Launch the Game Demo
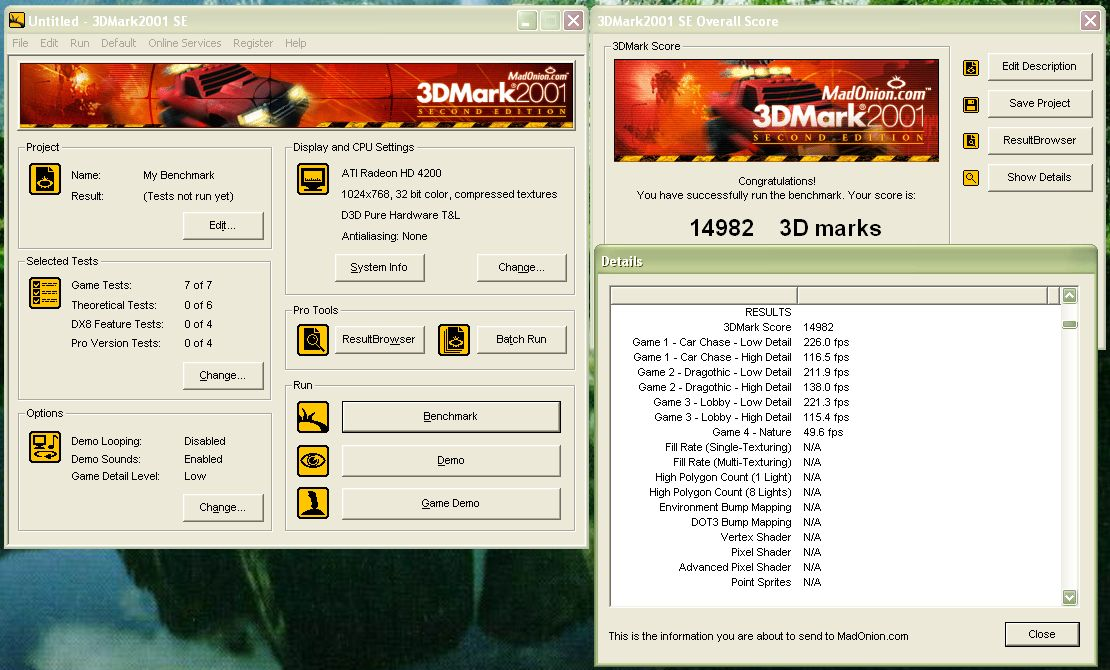 (451, 504)
